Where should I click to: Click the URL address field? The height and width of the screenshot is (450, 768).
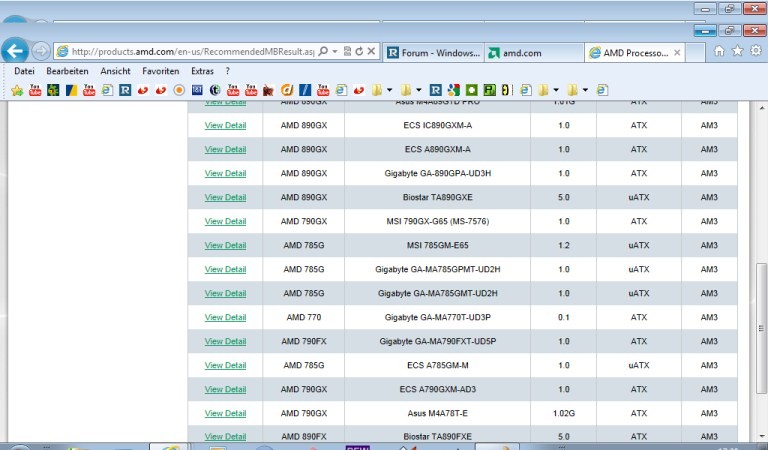(193, 51)
